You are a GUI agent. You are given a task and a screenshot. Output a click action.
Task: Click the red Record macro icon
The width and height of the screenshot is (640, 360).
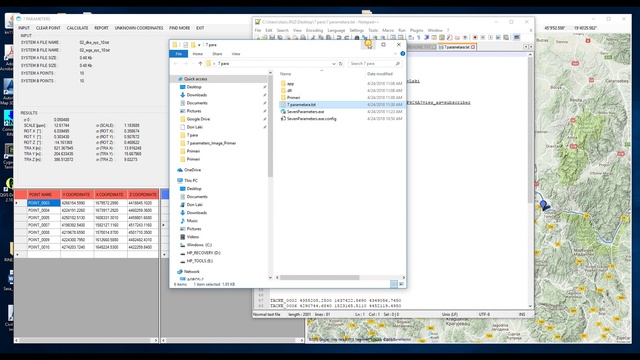[475, 38]
